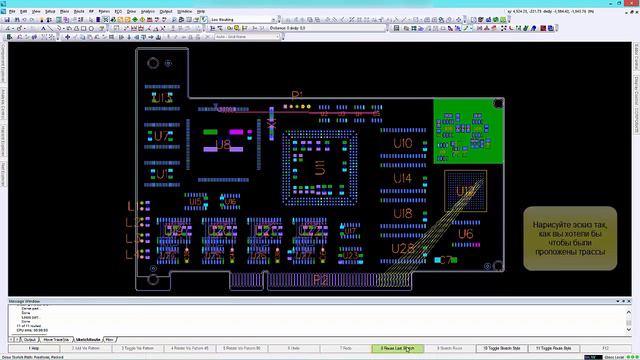The height and width of the screenshot is (360, 640).
Task: Open the Planes menu
Action: tap(104, 11)
